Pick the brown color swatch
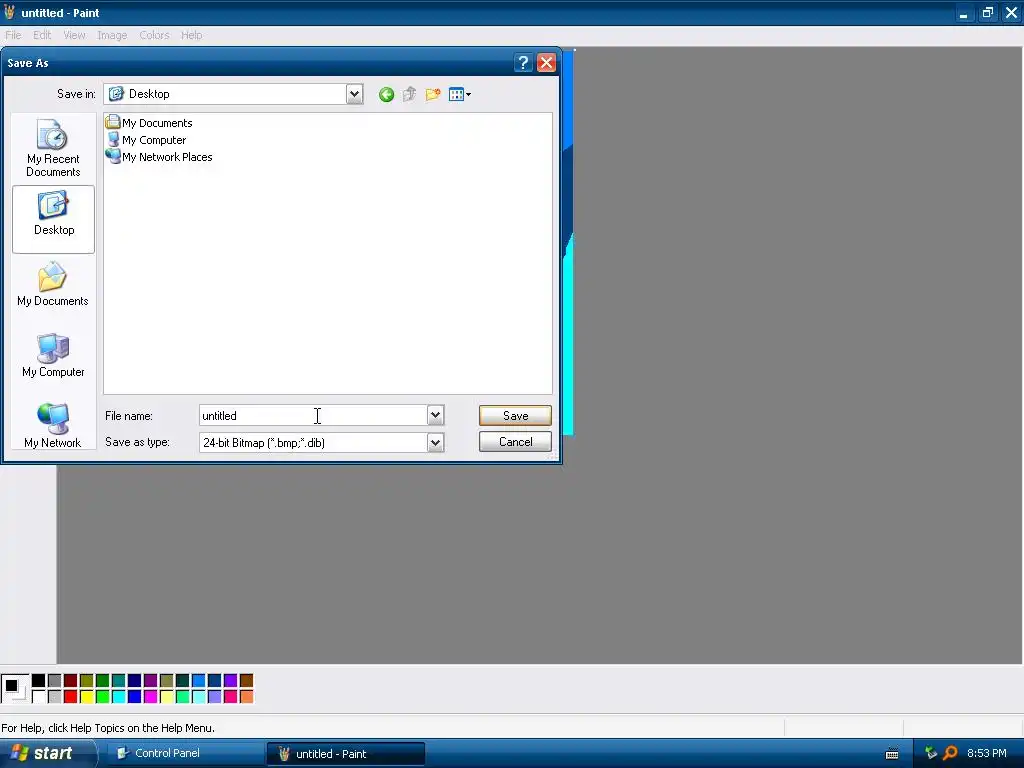The image size is (1024, 768). tap(246, 680)
